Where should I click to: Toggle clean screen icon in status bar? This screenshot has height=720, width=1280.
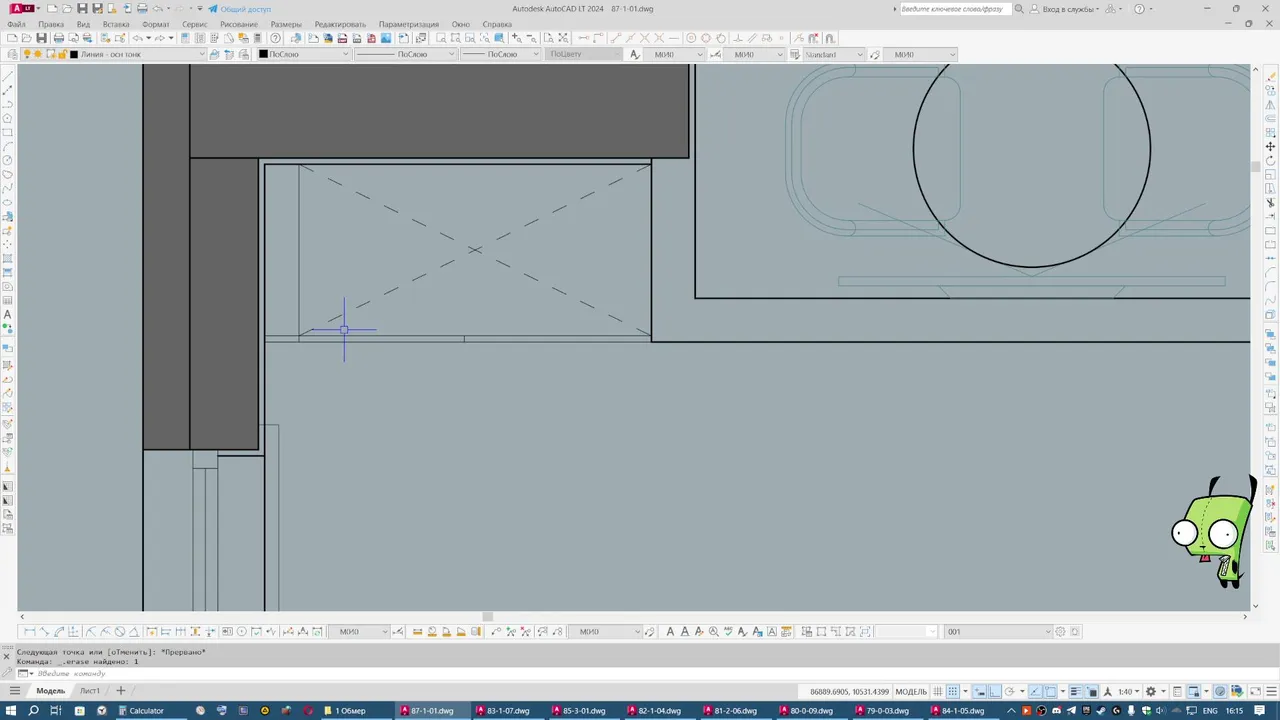1254,691
